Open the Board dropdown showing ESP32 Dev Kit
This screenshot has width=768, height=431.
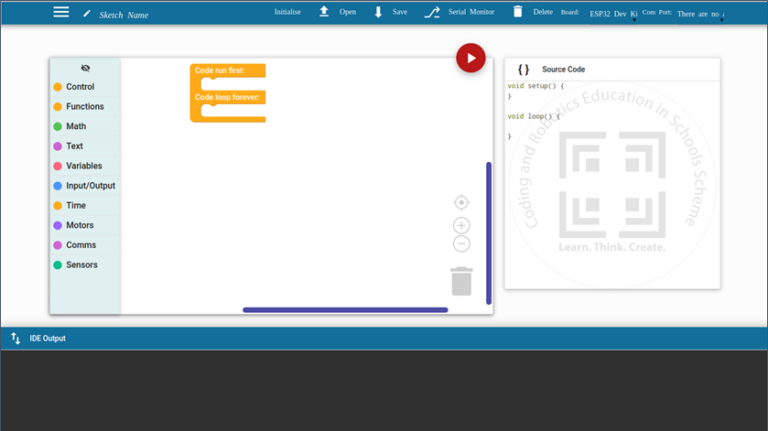click(x=613, y=14)
